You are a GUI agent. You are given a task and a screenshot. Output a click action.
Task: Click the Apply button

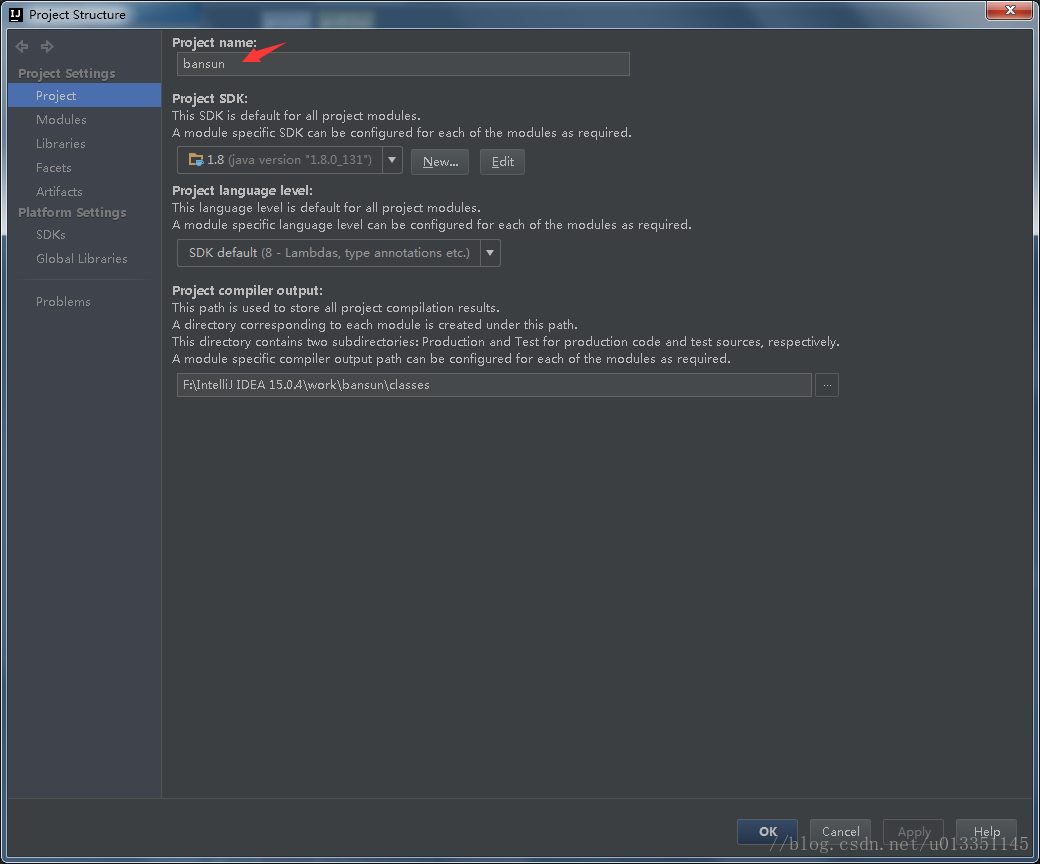tap(913, 832)
